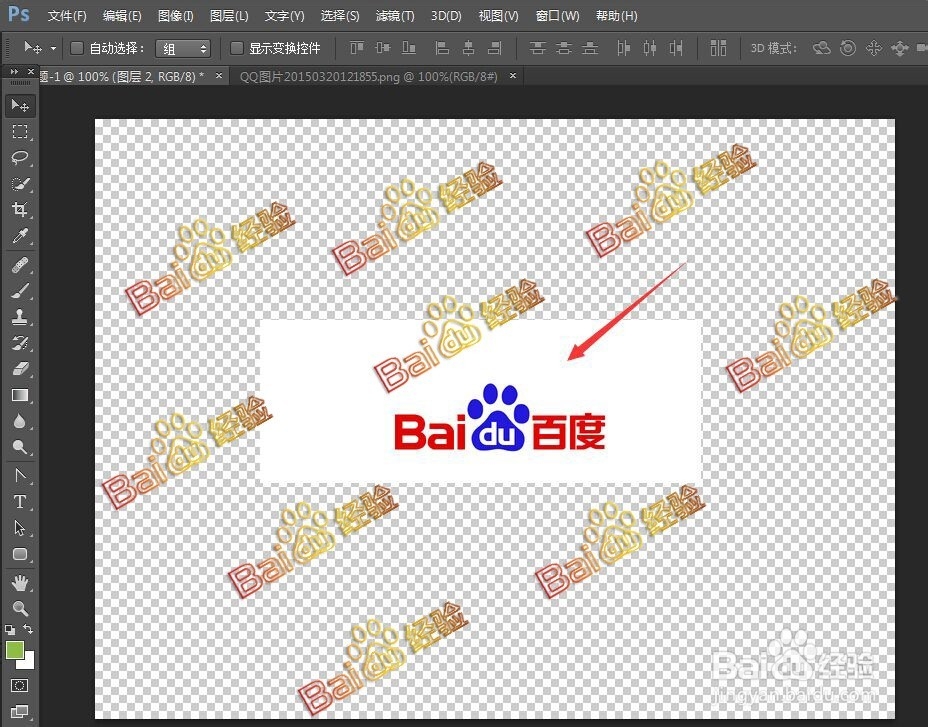Viewport: 928px width, 727px height.
Task: Select the Spot Healing Brush tool
Action: (20, 265)
